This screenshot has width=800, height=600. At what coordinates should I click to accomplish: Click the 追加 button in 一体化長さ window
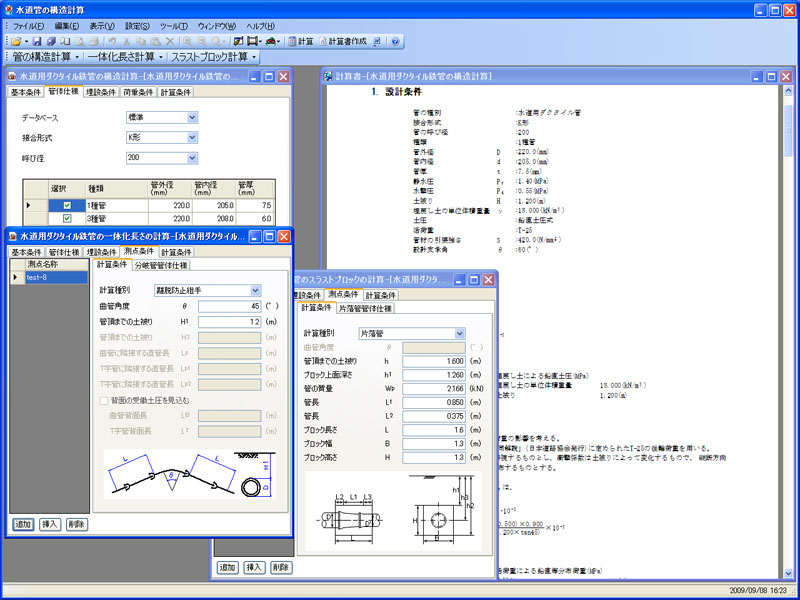tap(22, 524)
